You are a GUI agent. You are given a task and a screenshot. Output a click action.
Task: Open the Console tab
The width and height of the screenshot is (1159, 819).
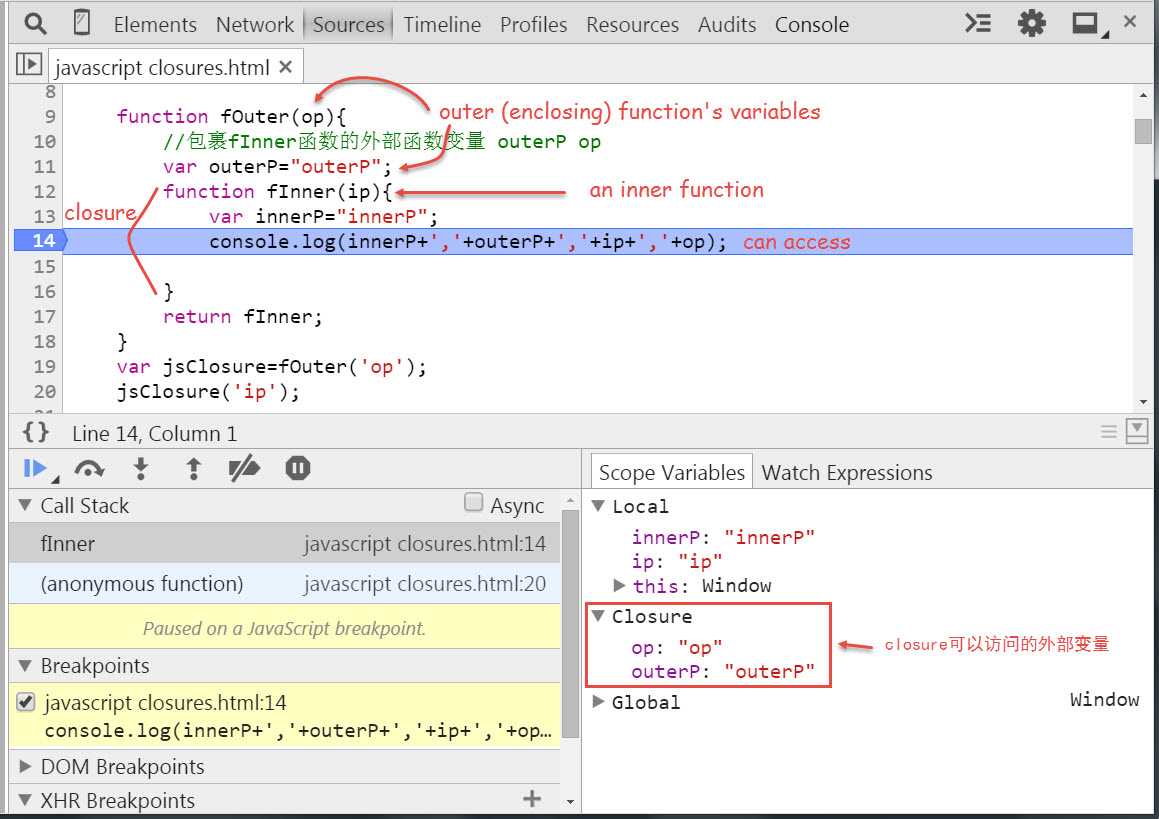812,24
